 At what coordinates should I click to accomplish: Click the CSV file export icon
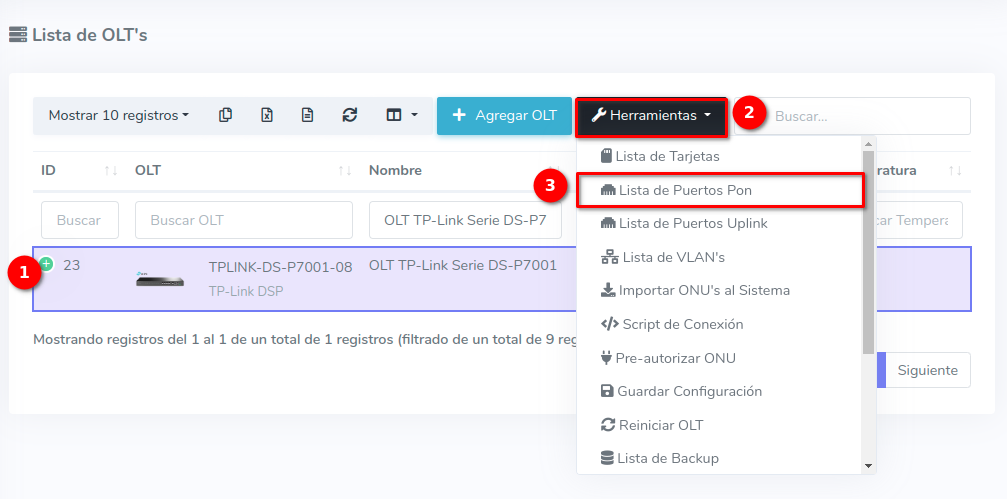308,115
